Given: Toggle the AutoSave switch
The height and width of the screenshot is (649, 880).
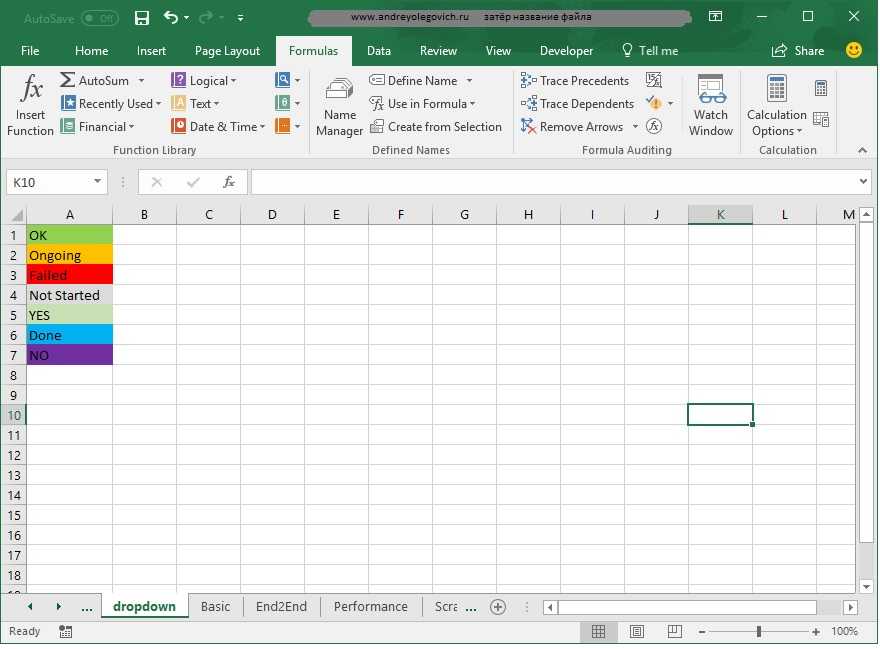Looking at the screenshot, I should pyautogui.click(x=99, y=18).
